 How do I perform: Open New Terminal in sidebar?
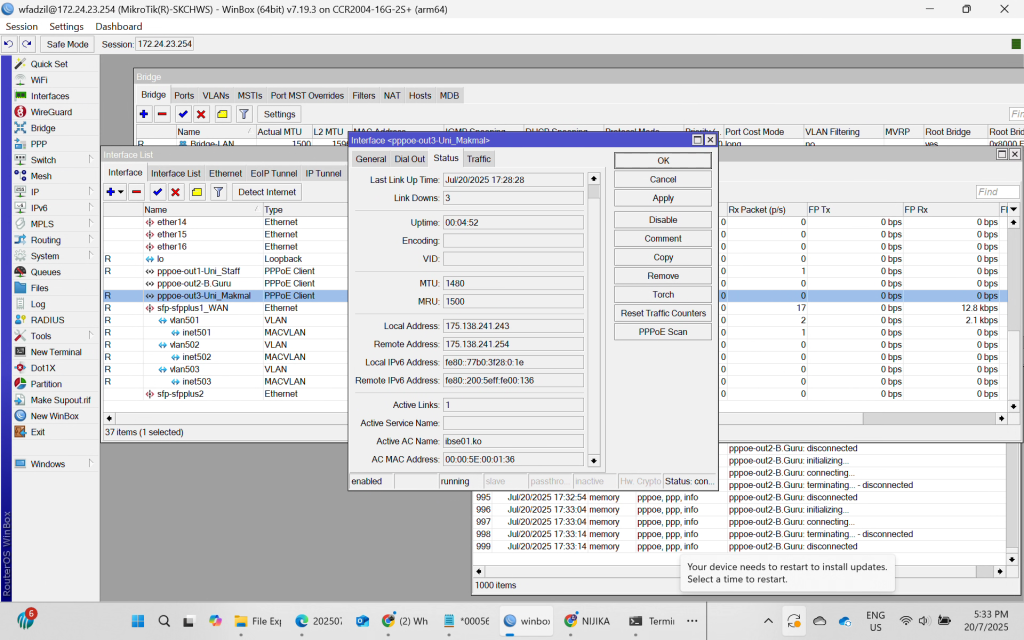coord(56,352)
